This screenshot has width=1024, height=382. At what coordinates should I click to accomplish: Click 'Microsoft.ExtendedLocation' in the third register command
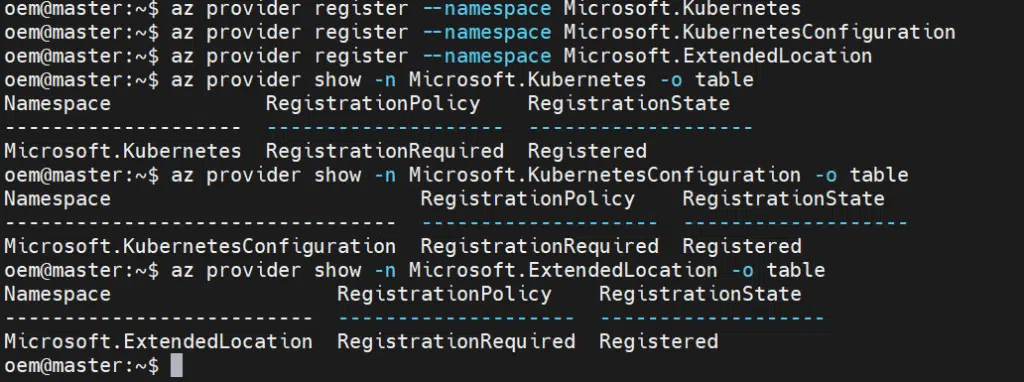717,56
